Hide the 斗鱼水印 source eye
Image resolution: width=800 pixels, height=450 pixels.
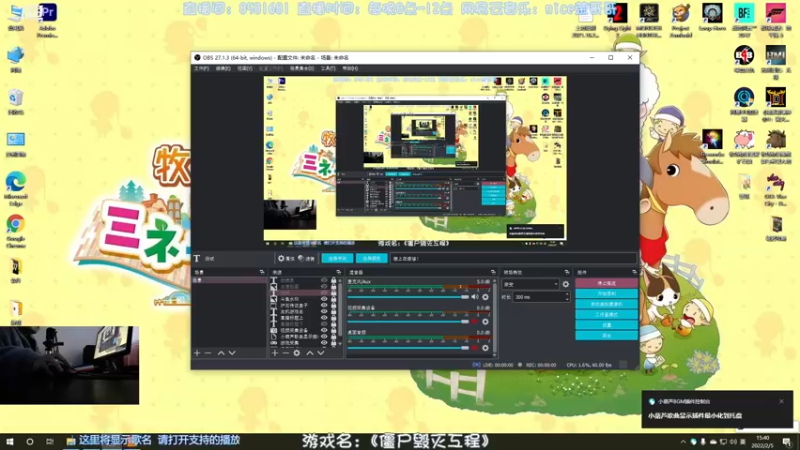coord(324,299)
